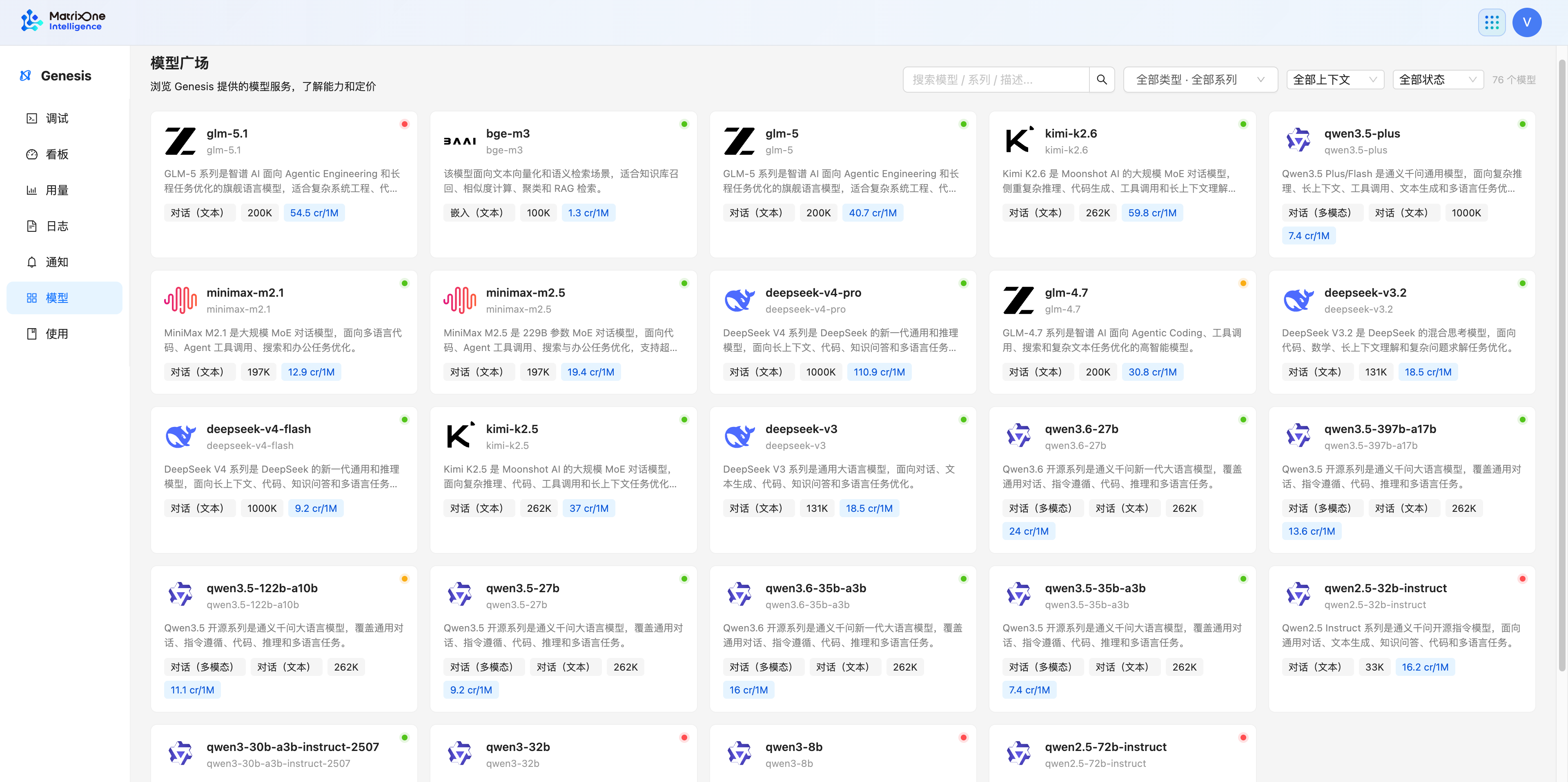Click the qwen3-32b Qwen logo
The image size is (1568, 782).
[x=459, y=753]
